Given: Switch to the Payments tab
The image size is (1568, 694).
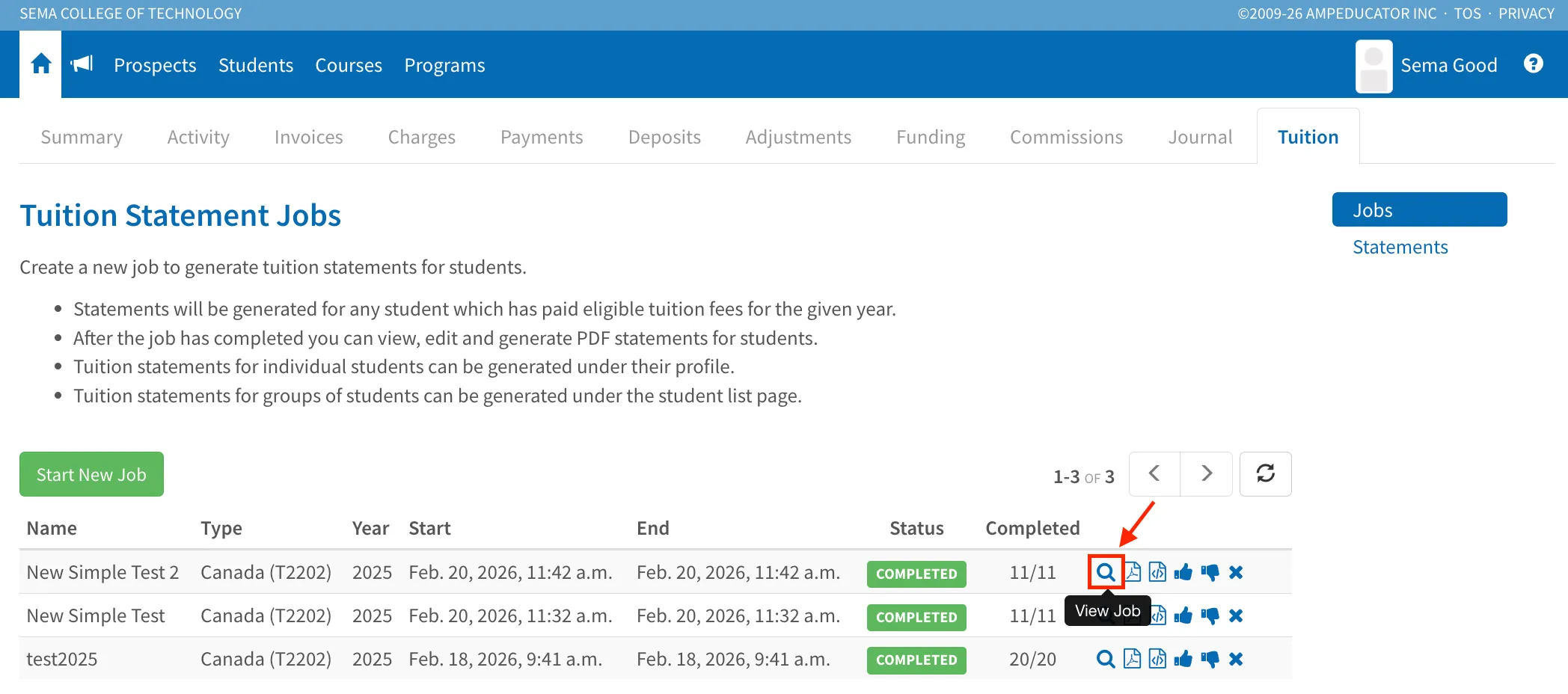Looking at the screenshot, I should [542, 137].
